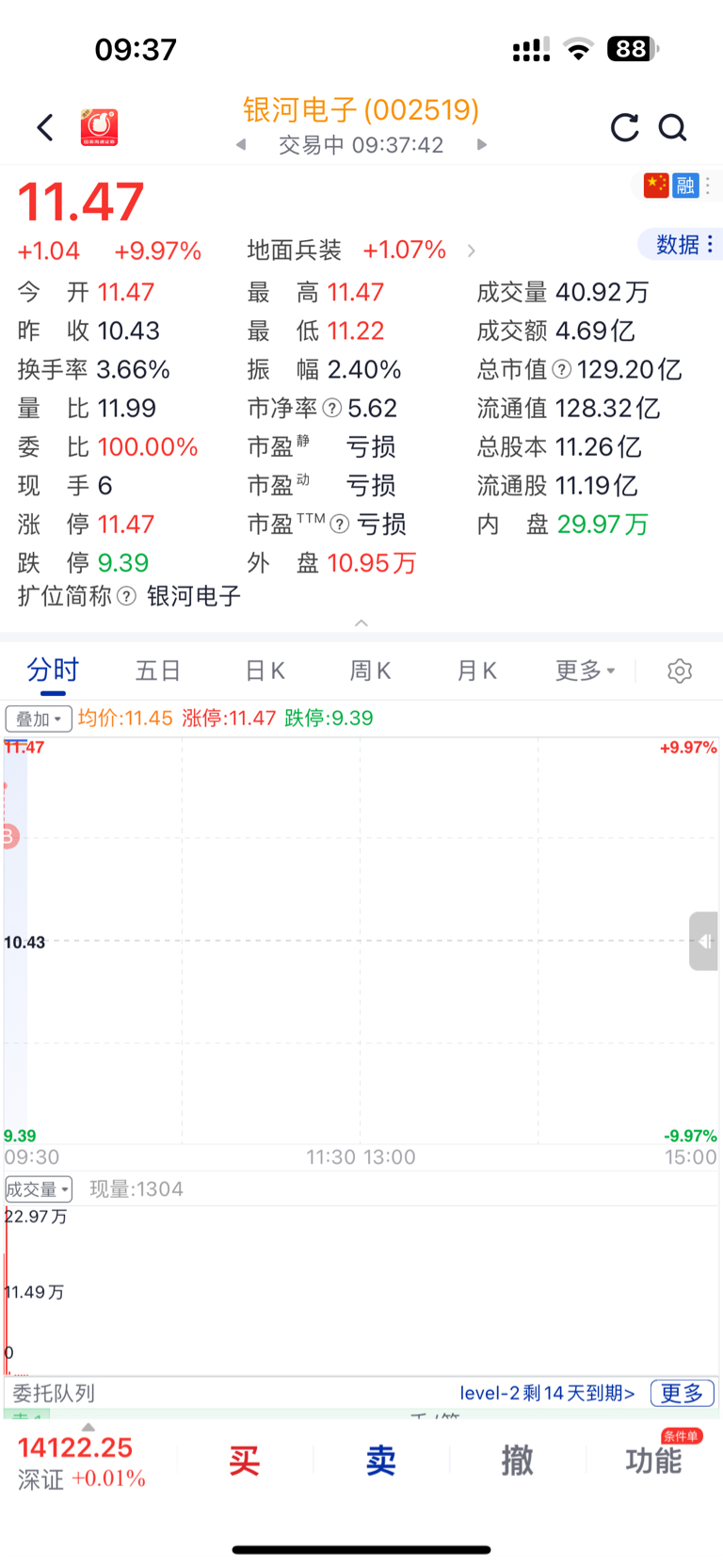Viewport: 723px width, 1568px height.
Task: Tap the stock title 银河电子 (002519)
Action: click(361, 110)
